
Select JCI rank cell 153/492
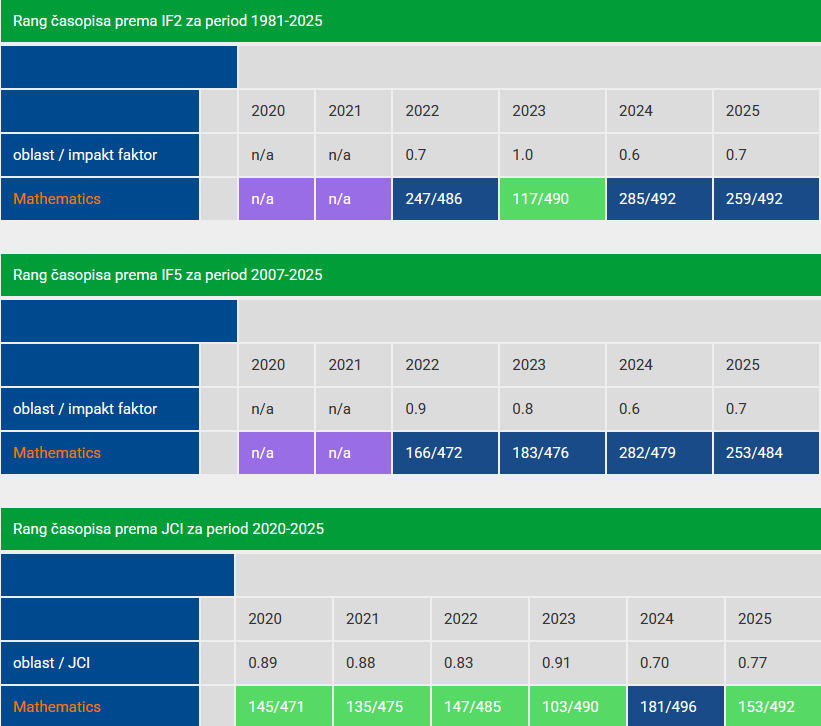773,706
